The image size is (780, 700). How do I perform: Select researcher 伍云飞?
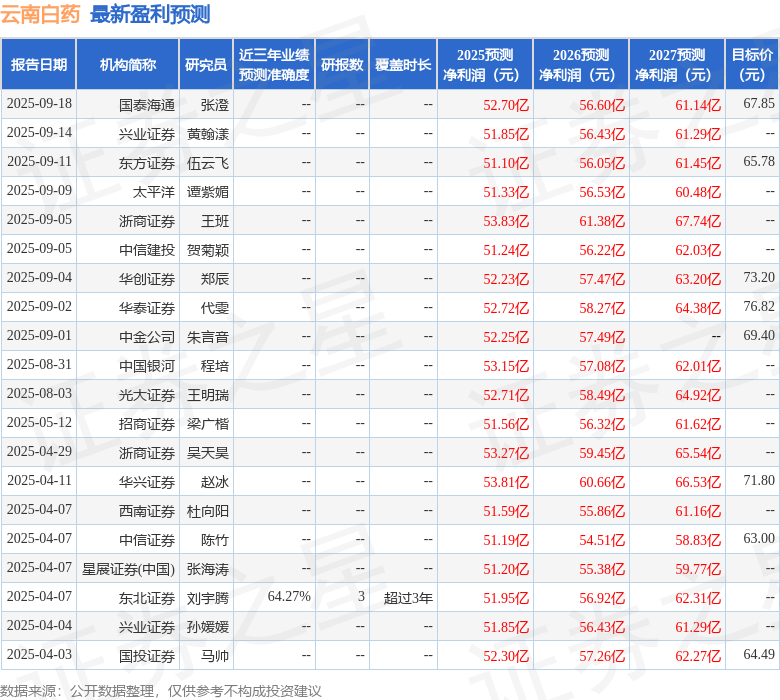(x=208, y=163)
